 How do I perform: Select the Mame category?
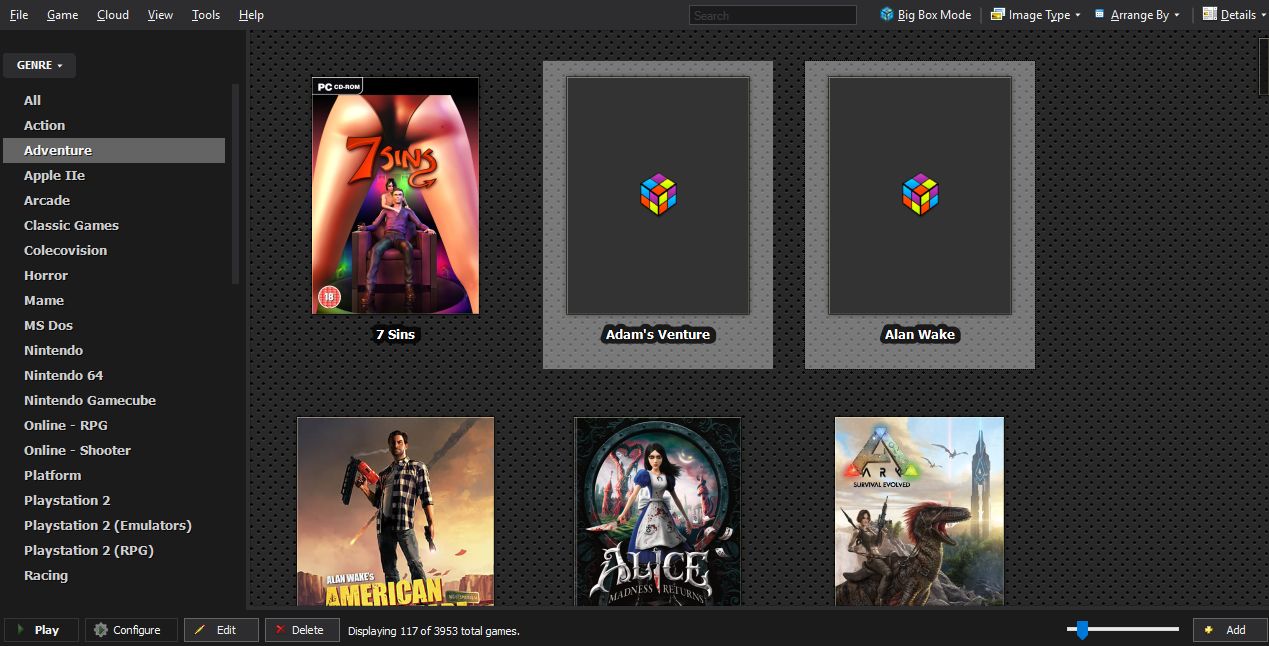point(114,300)
